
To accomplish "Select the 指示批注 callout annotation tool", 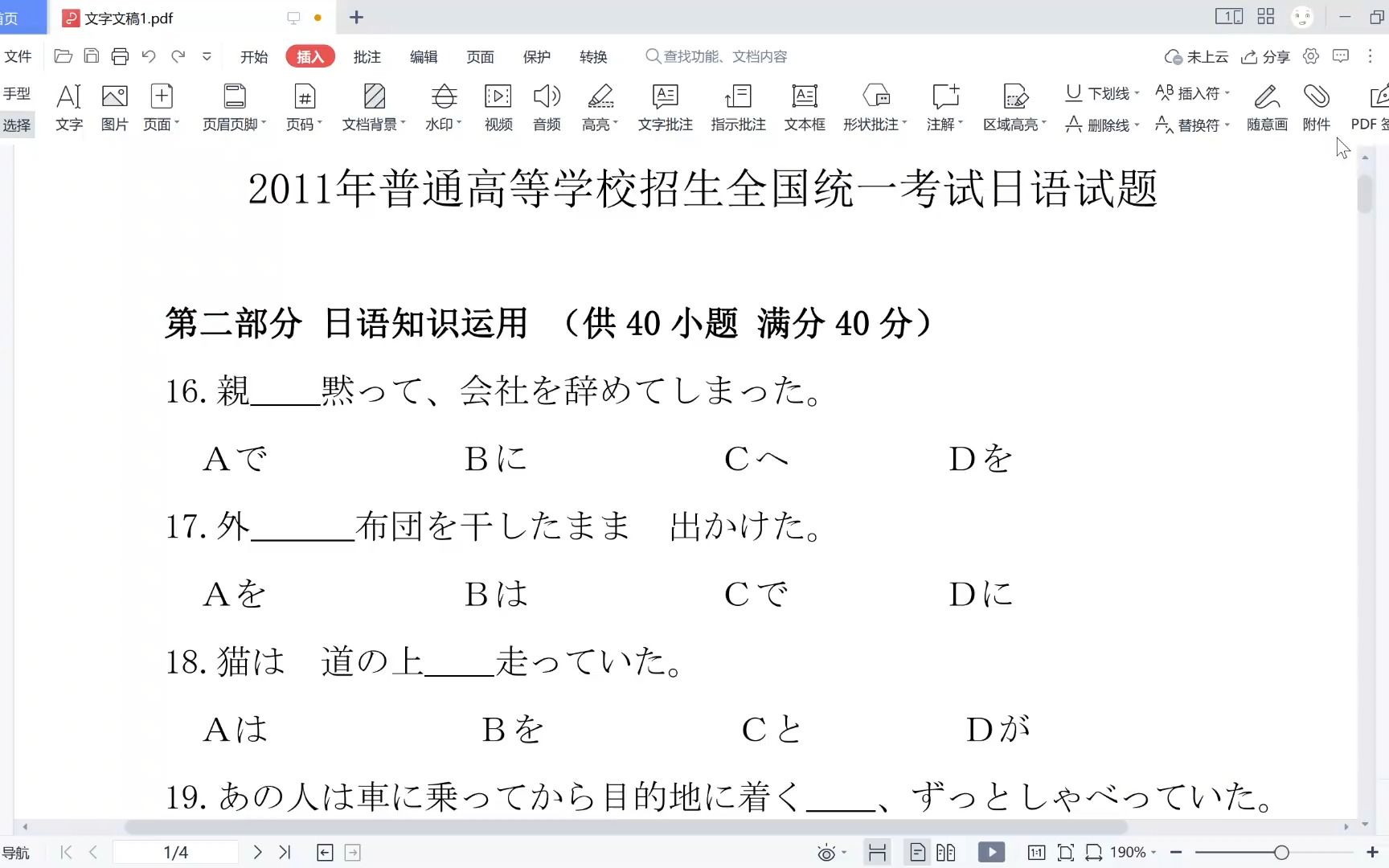I will 738,108.
